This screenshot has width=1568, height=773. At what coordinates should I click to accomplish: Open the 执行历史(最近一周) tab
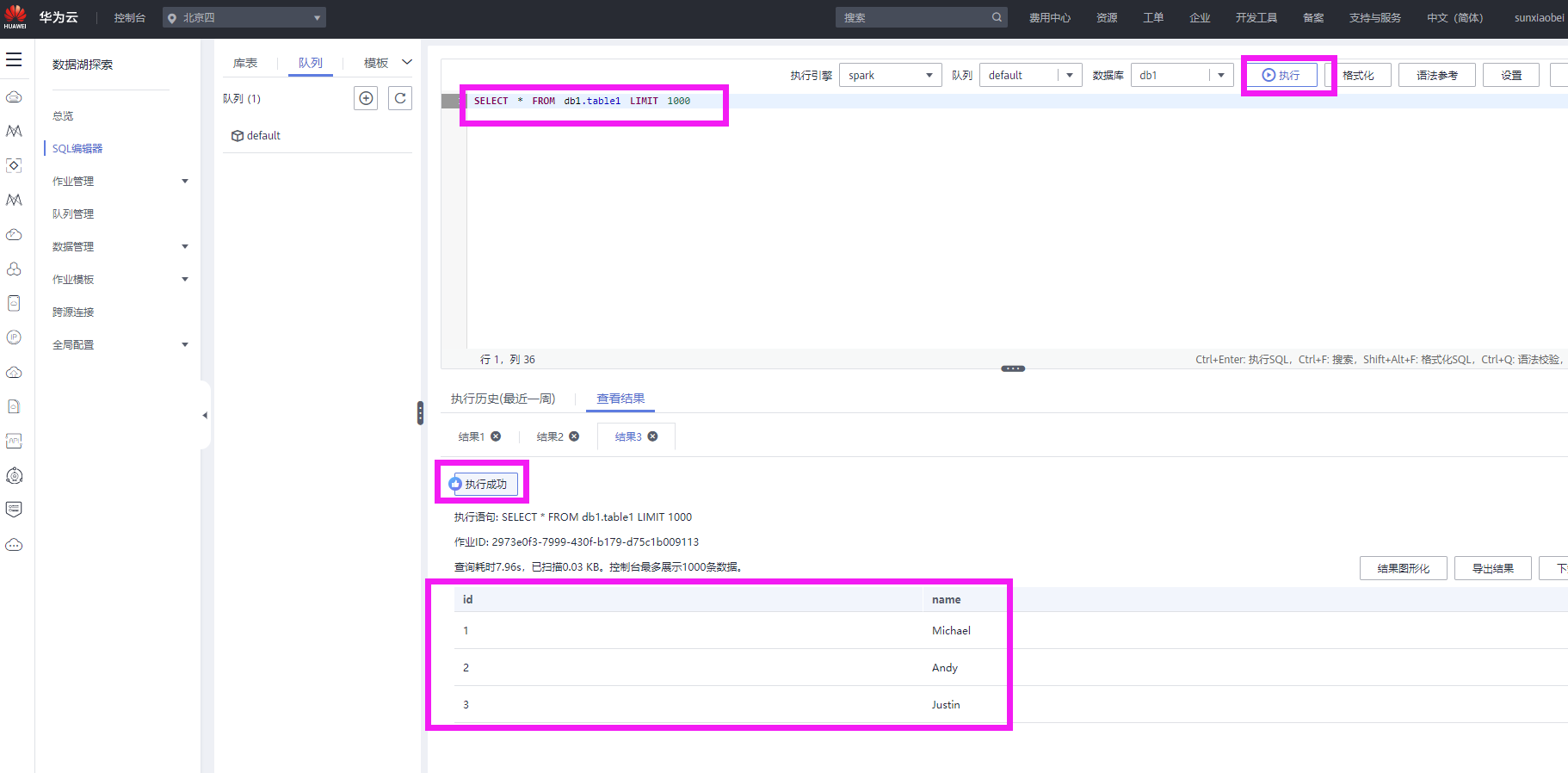pos(503,399)
